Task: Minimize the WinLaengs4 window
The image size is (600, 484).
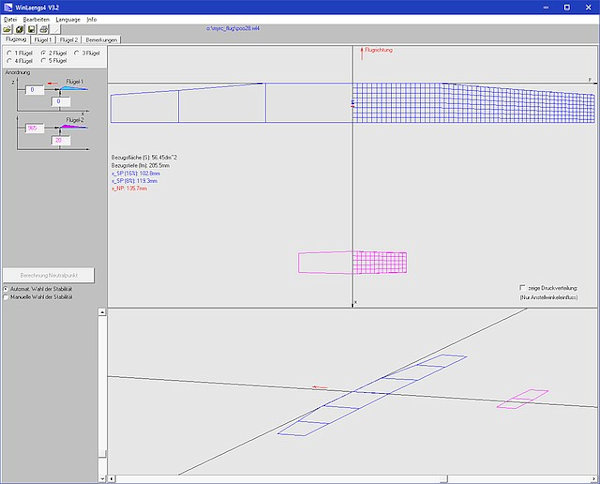Action: (x=546, y=7)
